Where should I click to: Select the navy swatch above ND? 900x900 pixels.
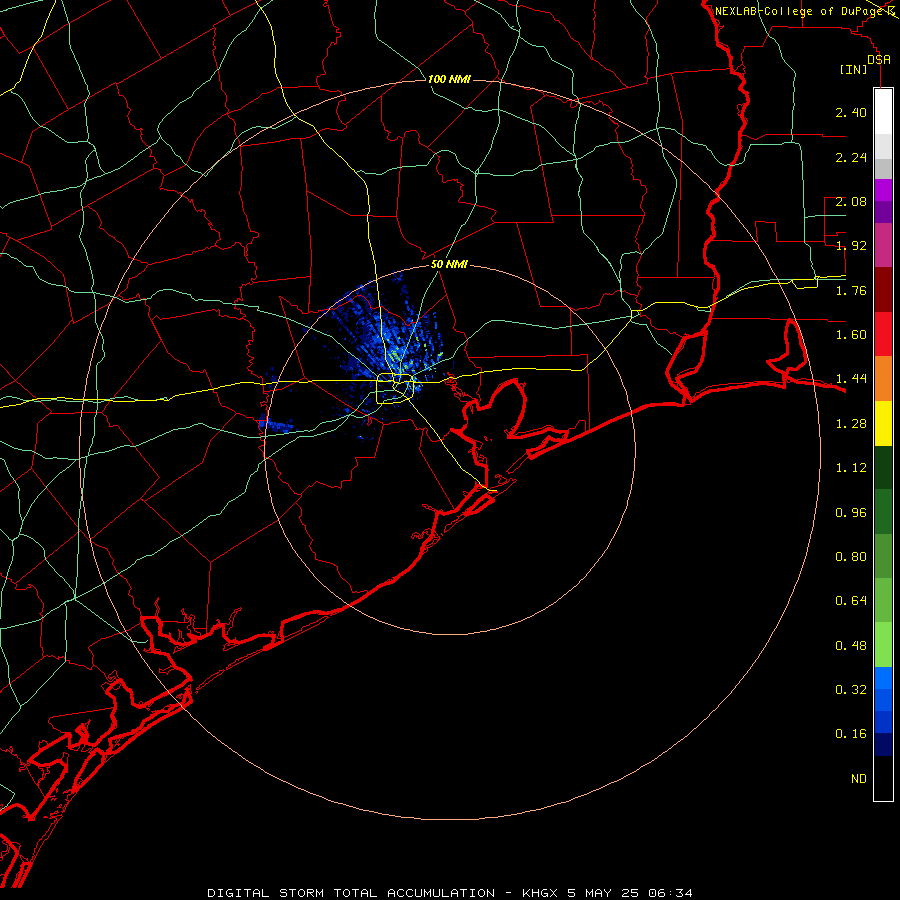click(883, 745)
